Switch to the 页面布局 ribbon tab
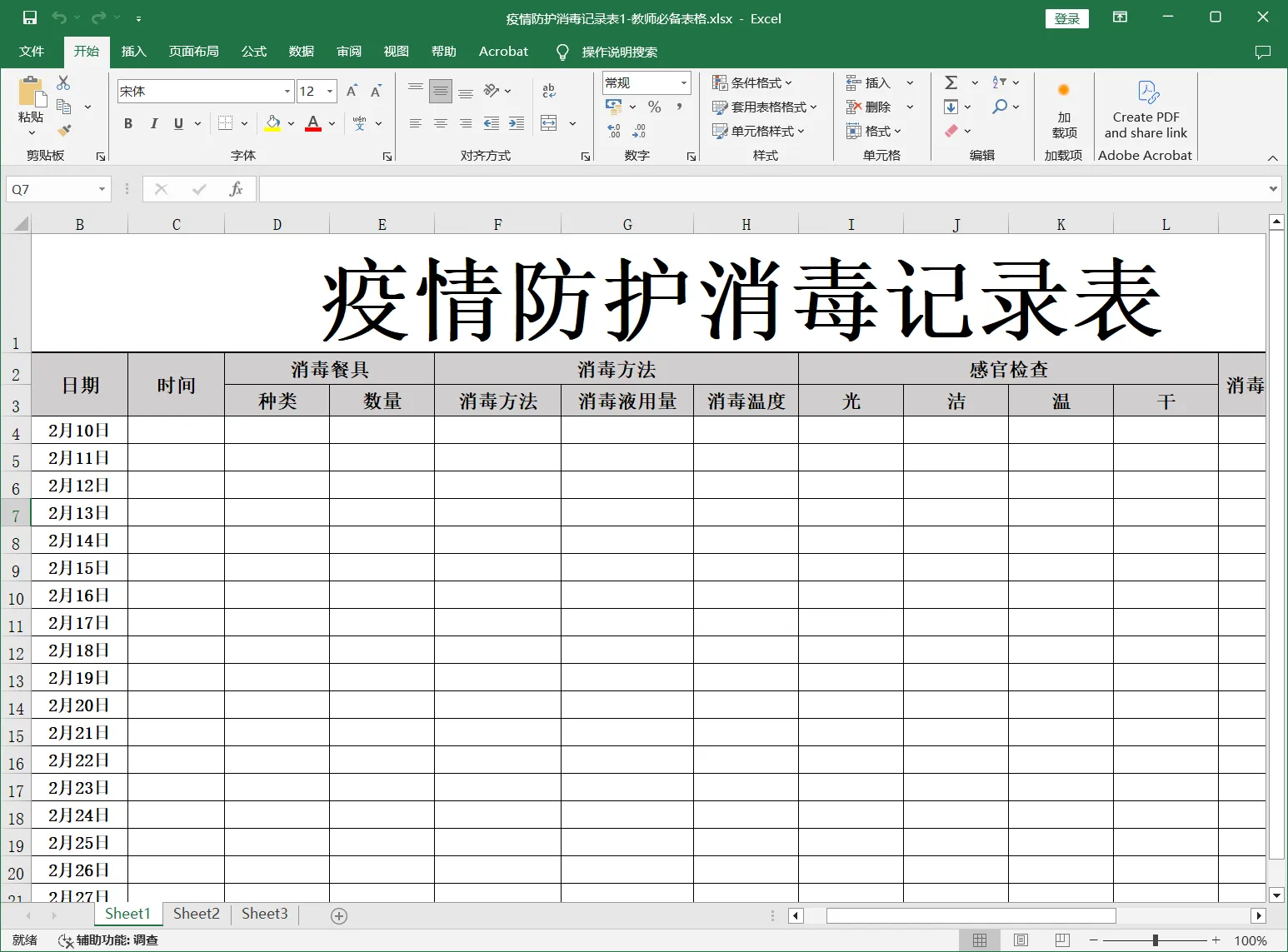This screenshot has height=952, width=1288. tap(193, 52)
